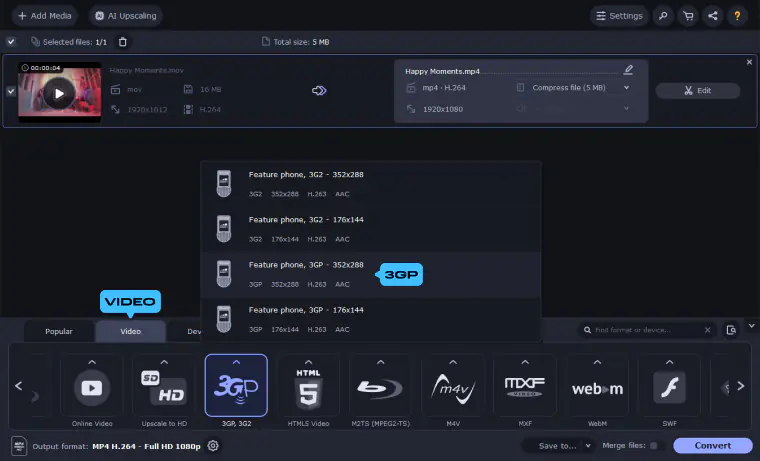Open the shopping cart icon
This screenshot has width=760, height=461.
coord(688,16)
